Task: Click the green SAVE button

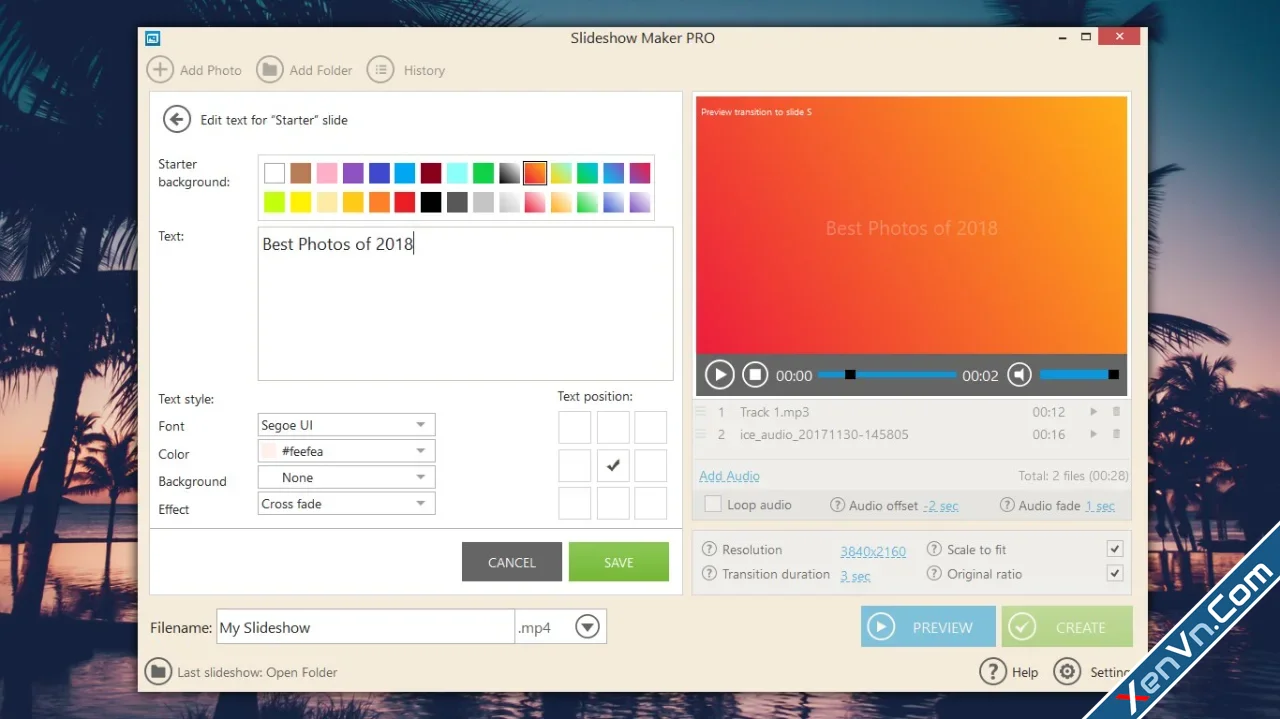Action: pos(619,562)
